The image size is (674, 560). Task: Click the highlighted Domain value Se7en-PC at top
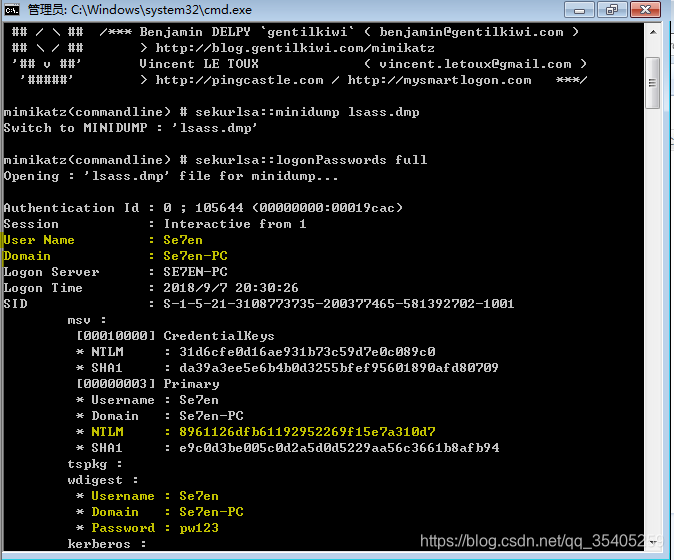(x=195, y=256)
